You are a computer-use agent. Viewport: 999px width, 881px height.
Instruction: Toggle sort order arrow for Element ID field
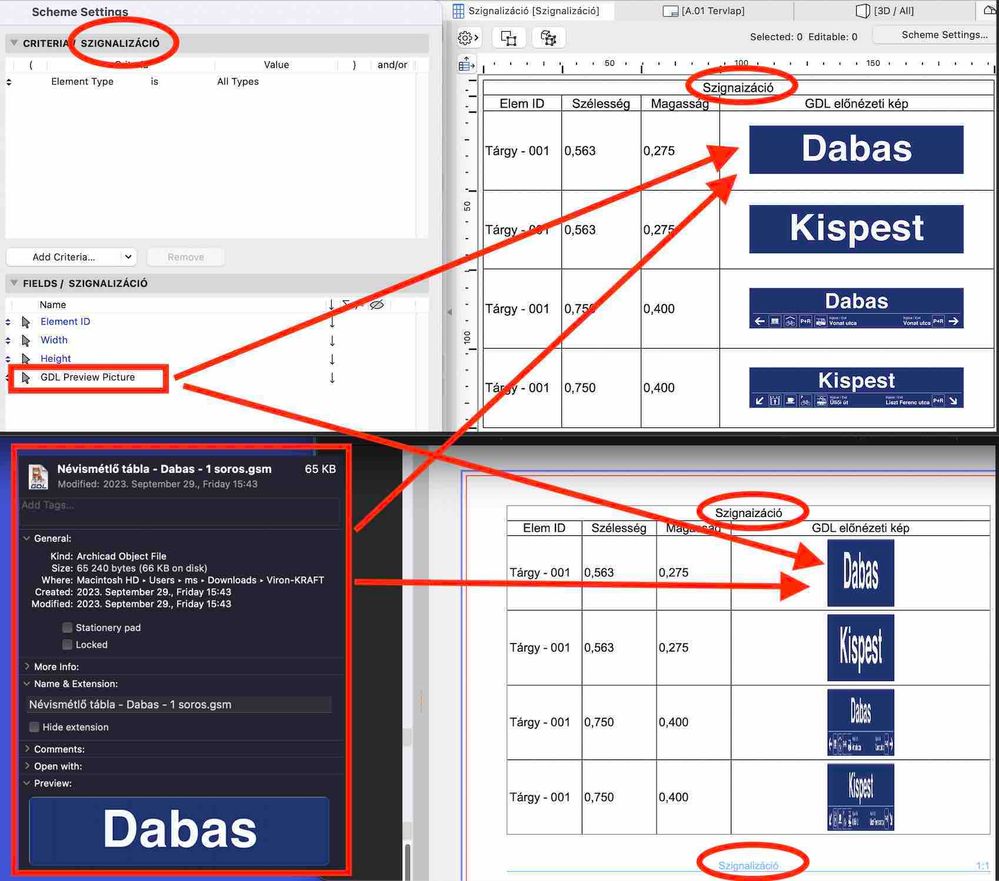[332, 322]
